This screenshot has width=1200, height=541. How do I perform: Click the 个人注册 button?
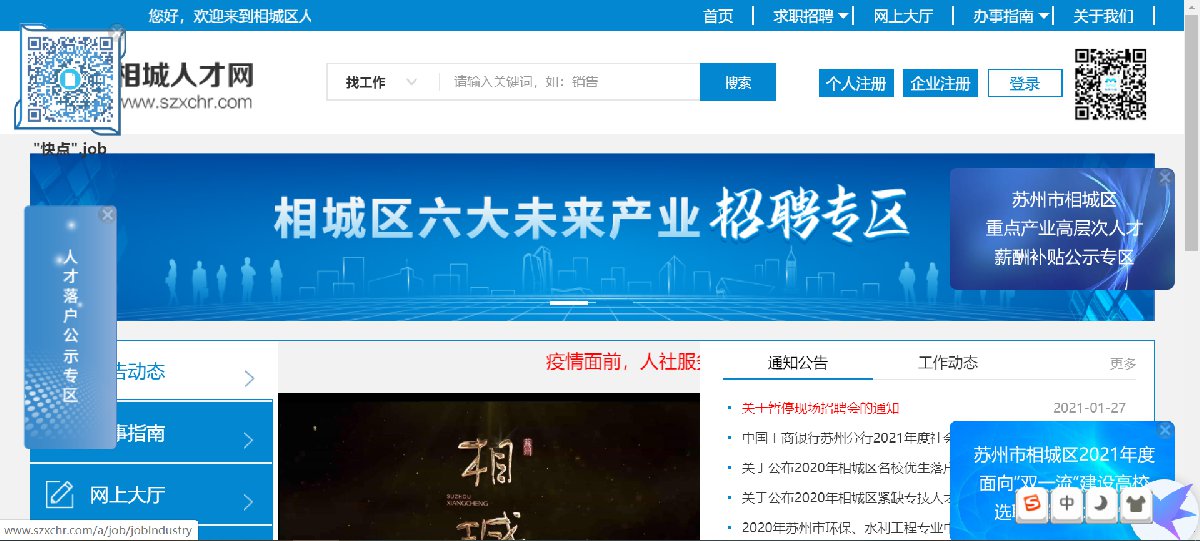coord(856,84)
